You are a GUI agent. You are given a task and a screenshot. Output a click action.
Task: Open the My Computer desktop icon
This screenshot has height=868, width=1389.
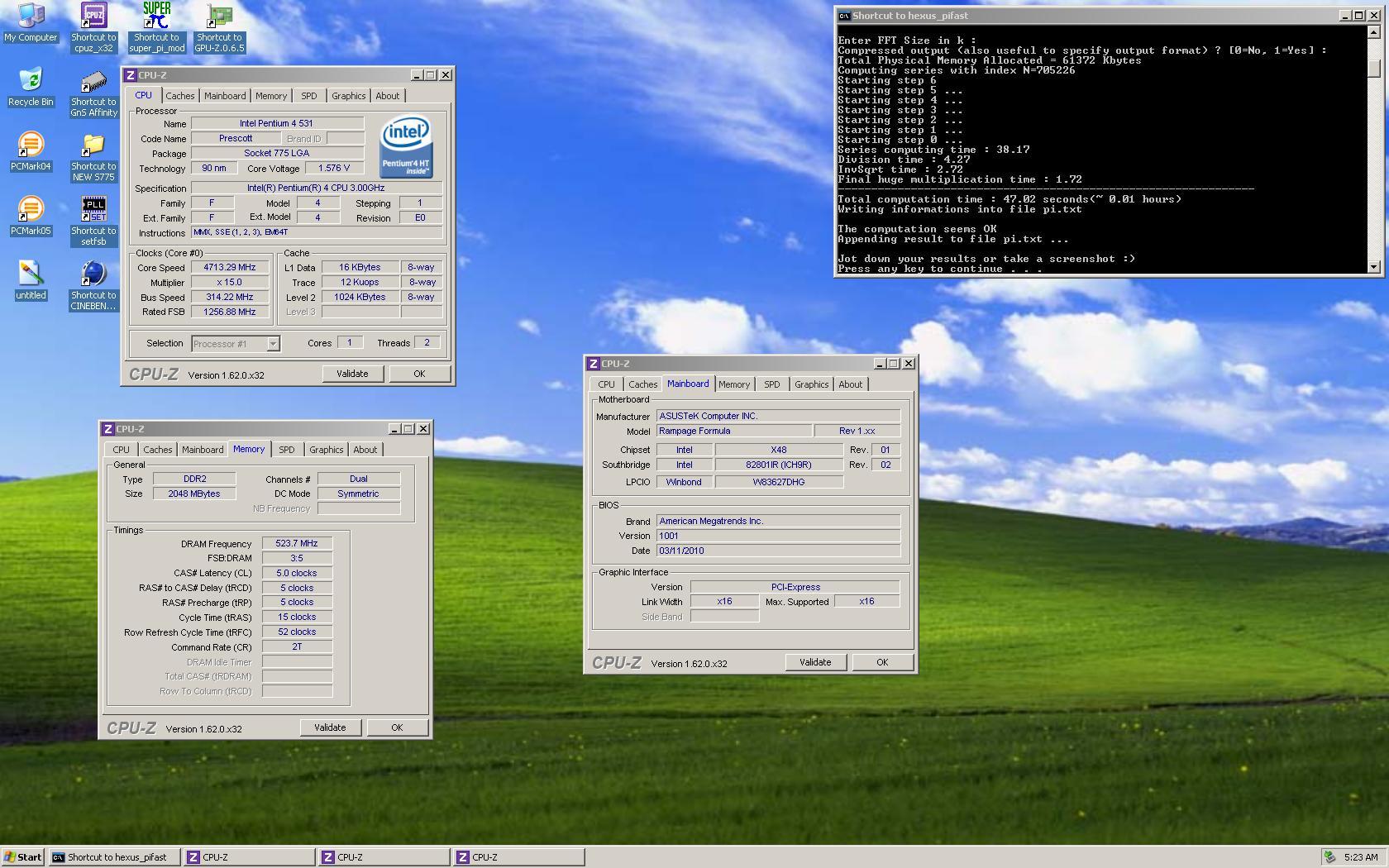pyautogui.click(x=31, y=22)
